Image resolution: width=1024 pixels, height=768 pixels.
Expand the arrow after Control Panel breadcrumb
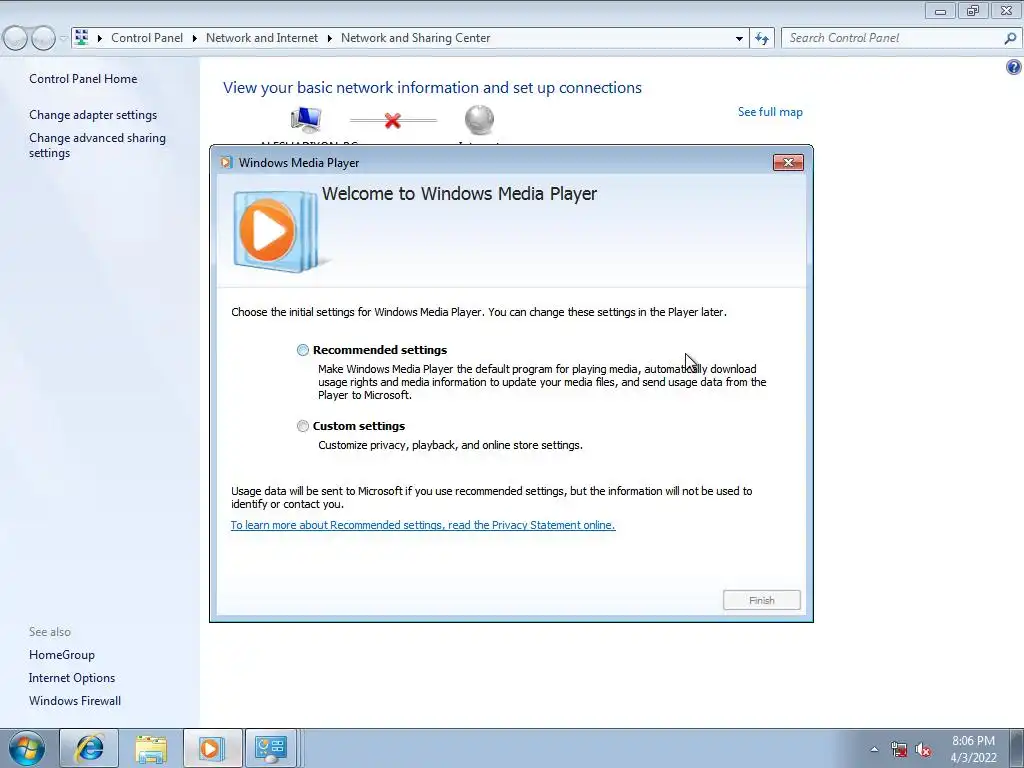pos(195,39)
